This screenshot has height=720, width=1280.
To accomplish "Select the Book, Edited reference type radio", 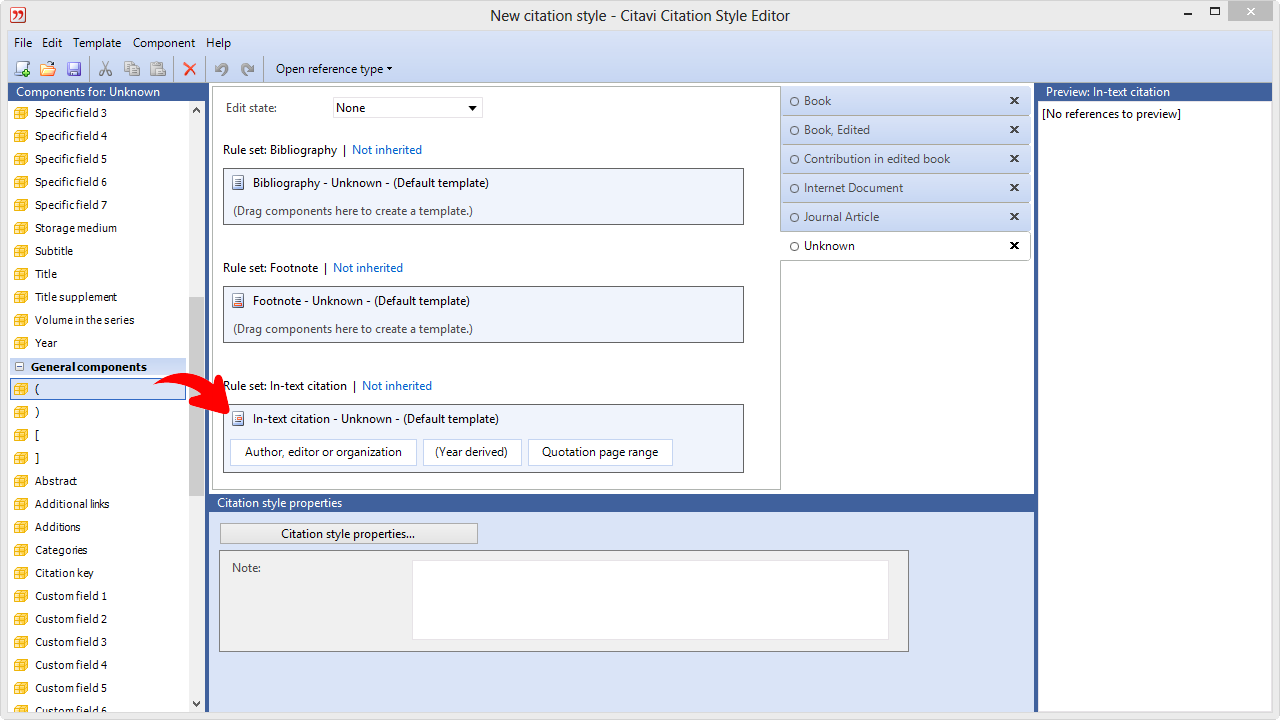I will click(x=795, y=130).
